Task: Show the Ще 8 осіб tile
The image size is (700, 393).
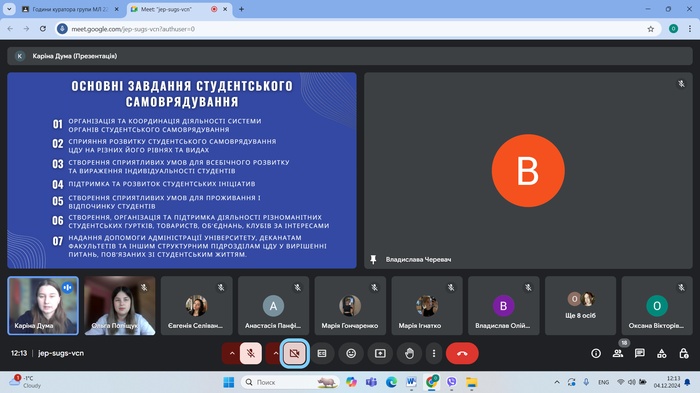Action: pos(580,305)
